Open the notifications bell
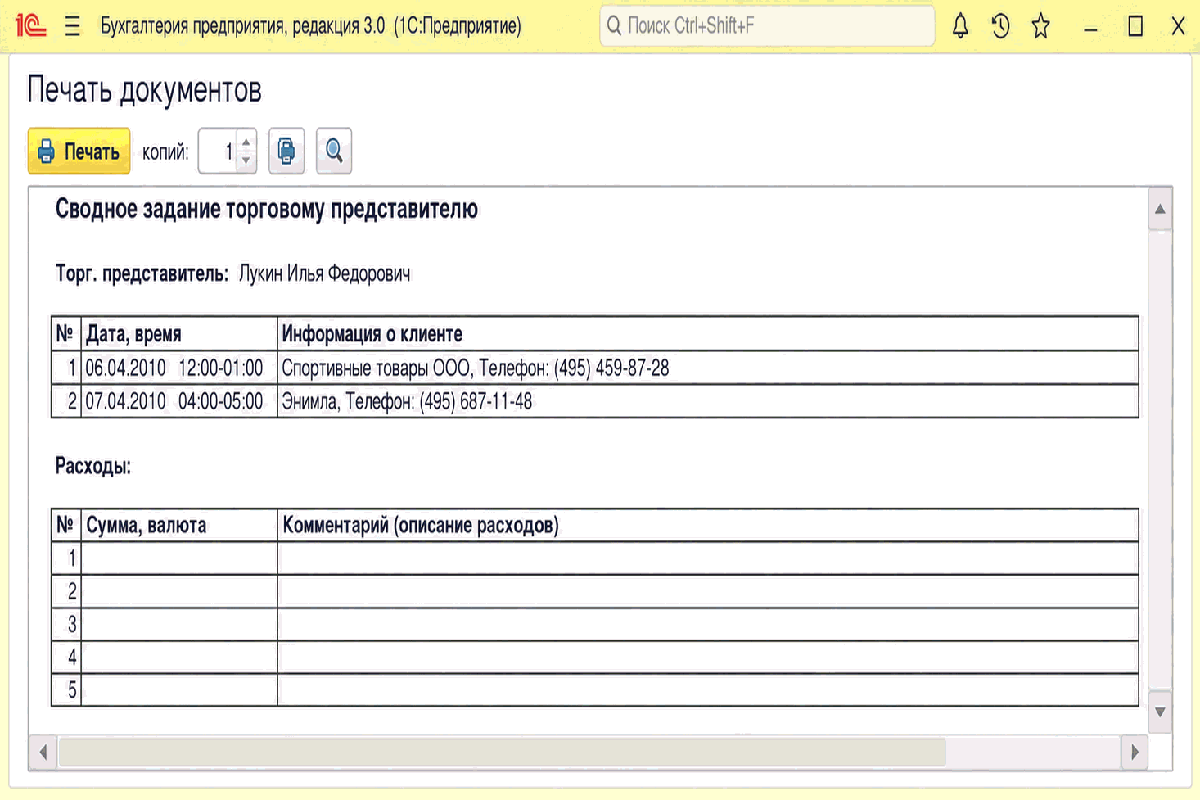1200x800 pixels. click(961, 27)
